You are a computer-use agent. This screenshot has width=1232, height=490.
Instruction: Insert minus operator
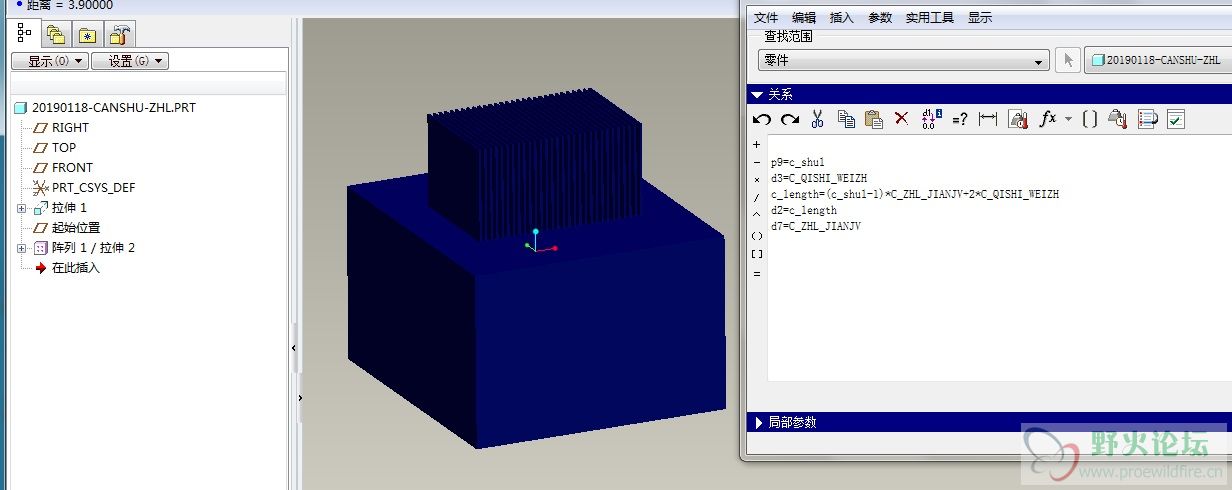tap(756, 163)
